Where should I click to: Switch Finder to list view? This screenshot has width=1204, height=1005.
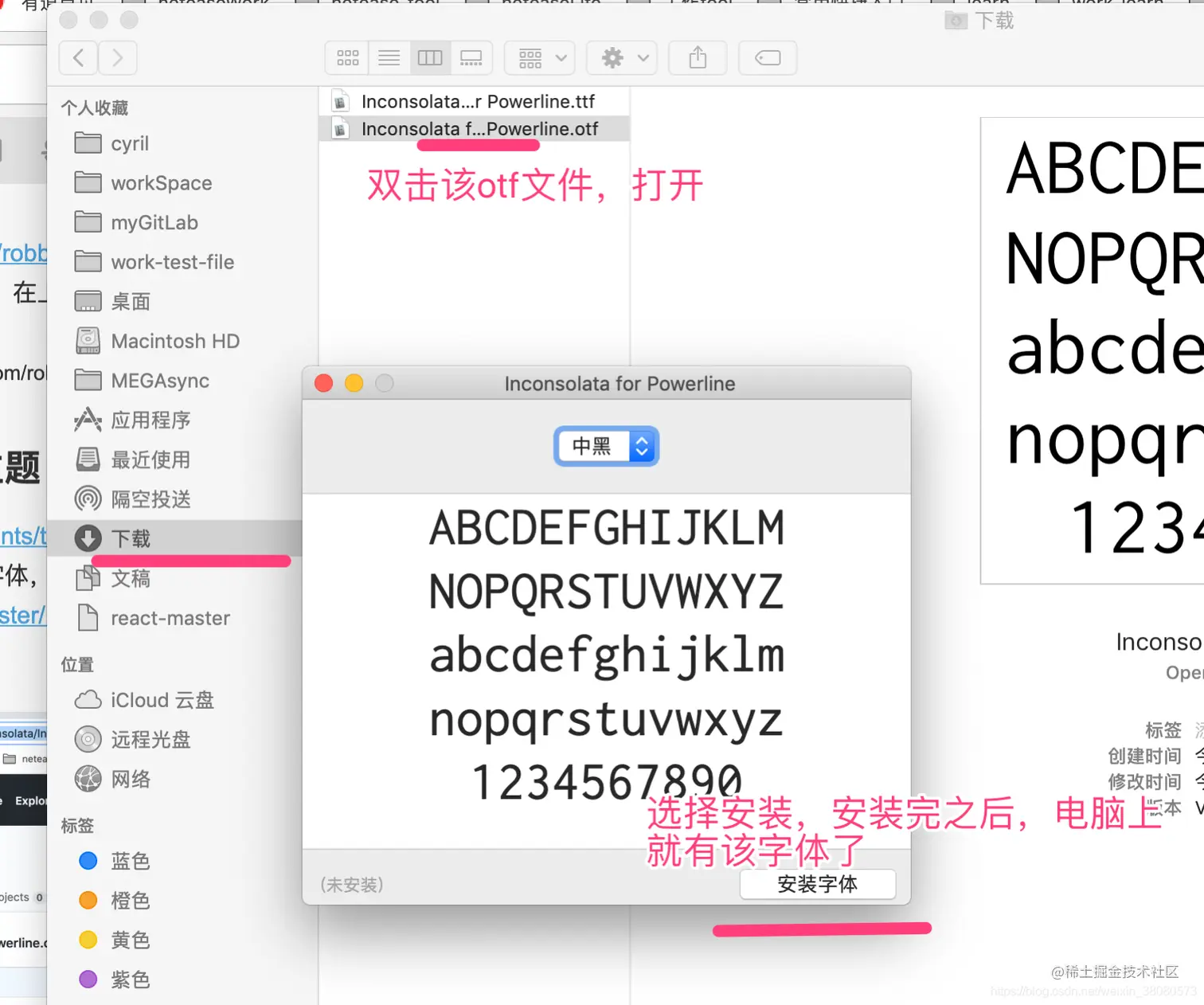pos(389,57)
